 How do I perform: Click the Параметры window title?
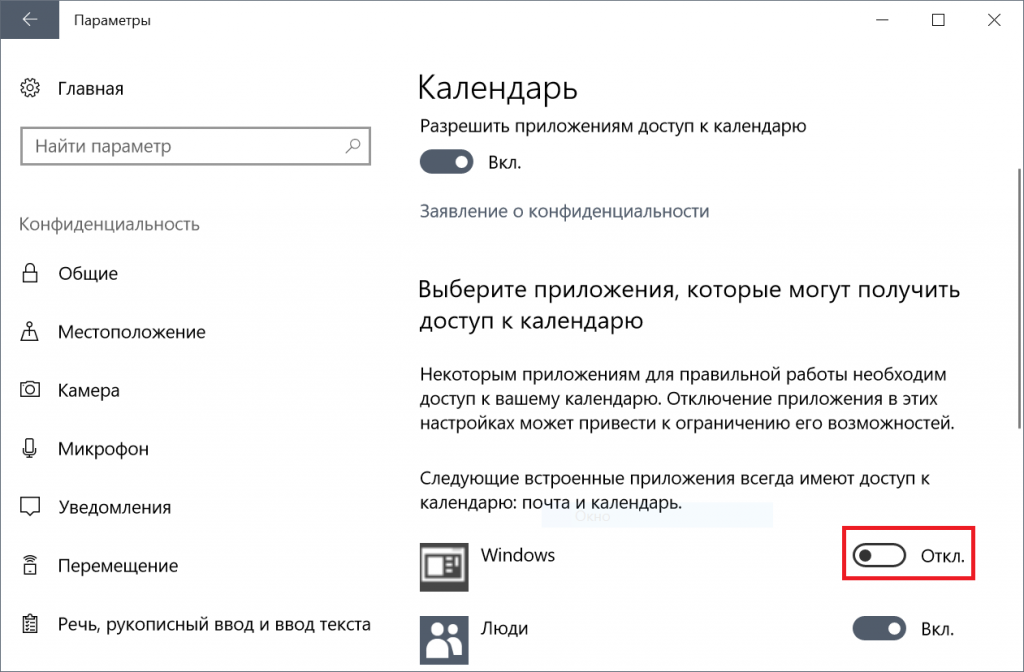point(112,20)
